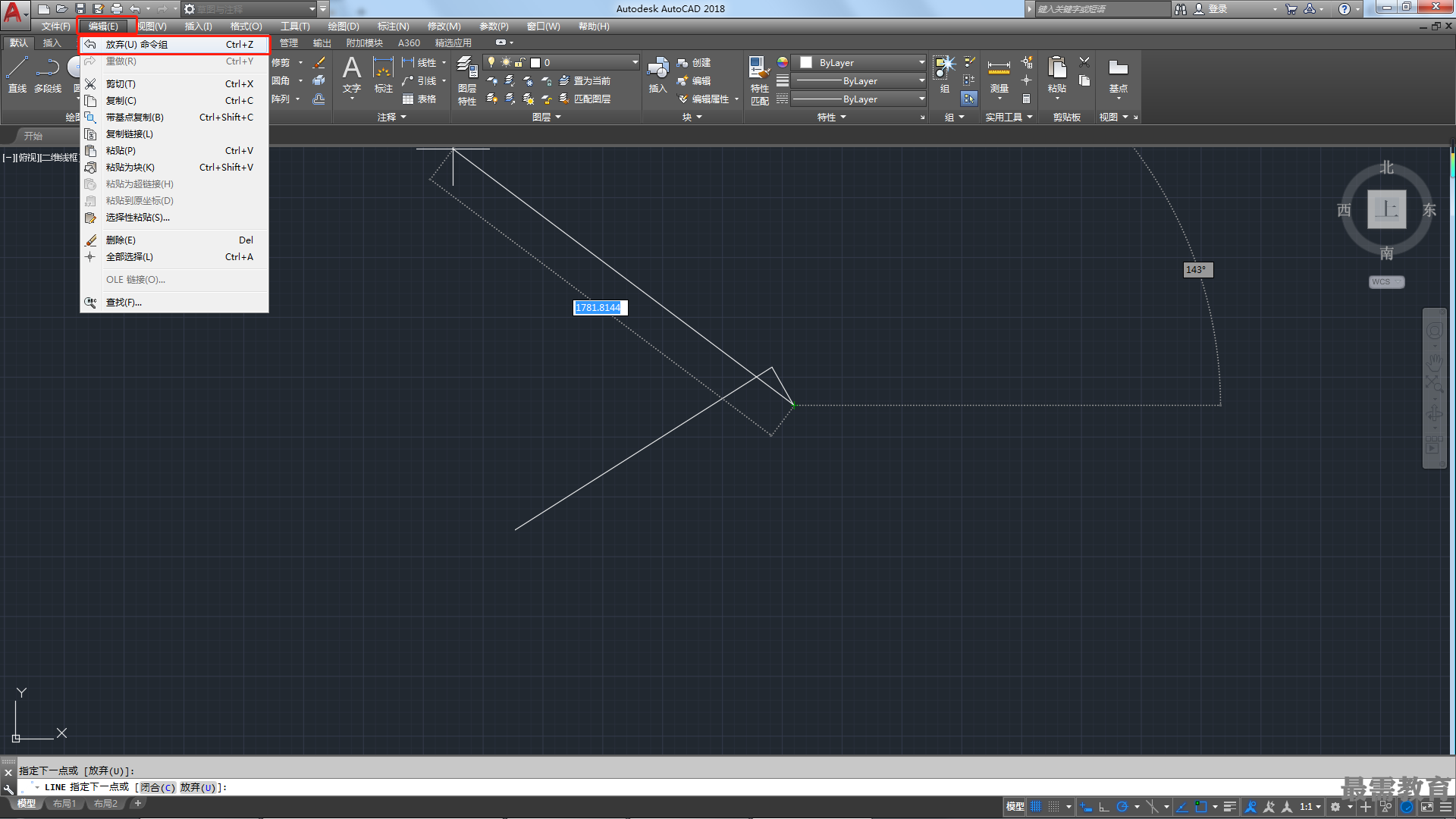Click the keyword search field in title bar
The width and height of the screenshot is (1456, 819).
pyautogui.click(x=1103, y=9)
